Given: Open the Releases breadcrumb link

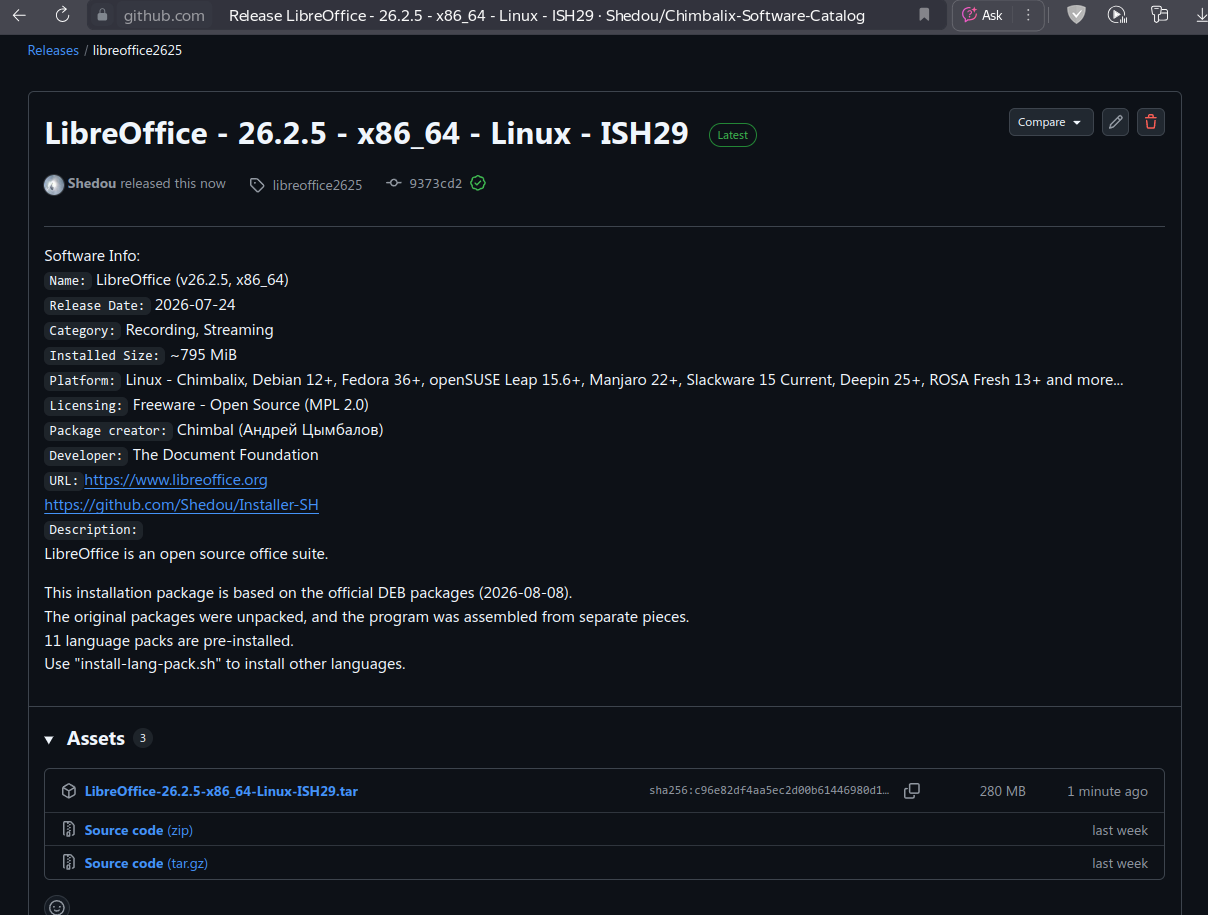Looking at the screenshot, I should tap(53, 50).
